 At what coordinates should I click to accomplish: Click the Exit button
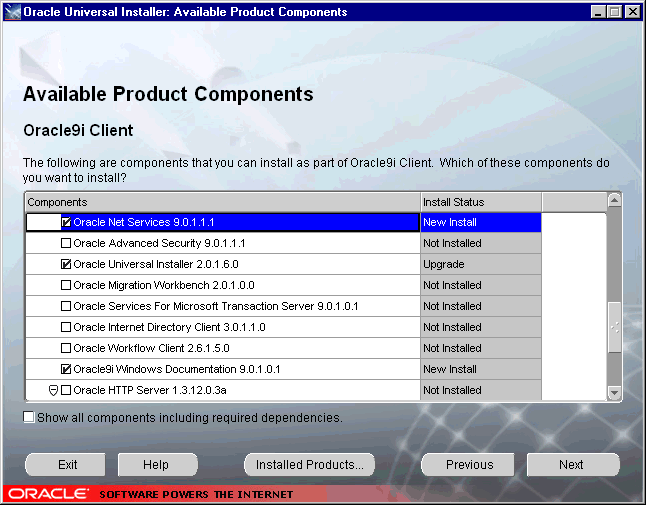pos(65,465)
